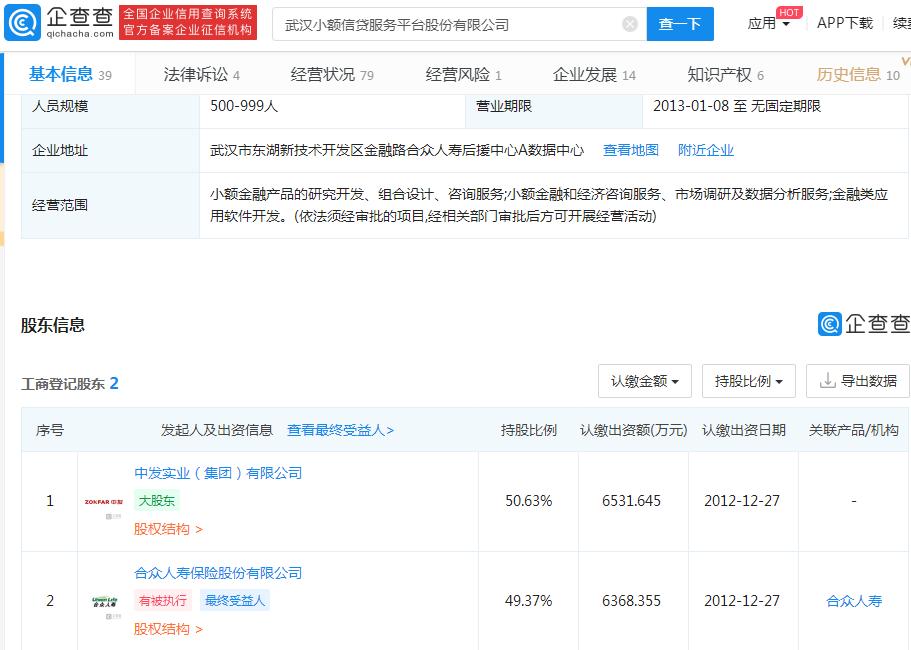Open the 历史信息 tab
Screen dimensions: 911x650
848,73
